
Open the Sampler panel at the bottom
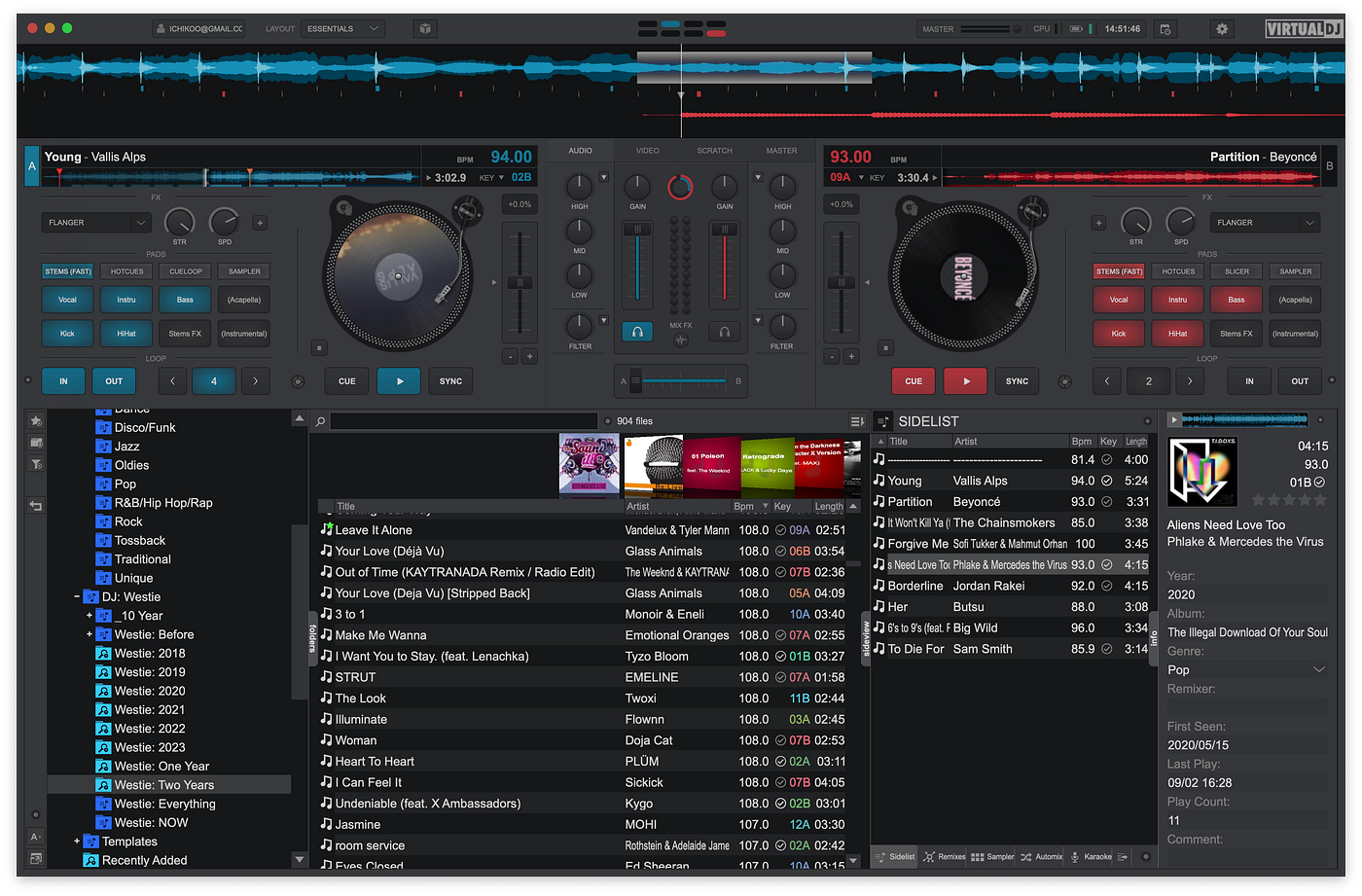(x=993, y=856)
